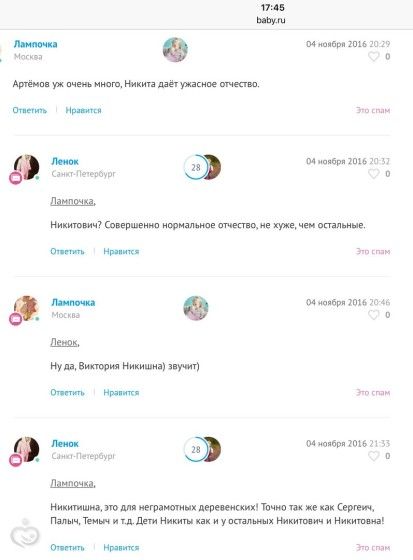Click username Ленок in the 20:32 comment
The width and height of the screenshot is (413, 560).
click(65, 161)
